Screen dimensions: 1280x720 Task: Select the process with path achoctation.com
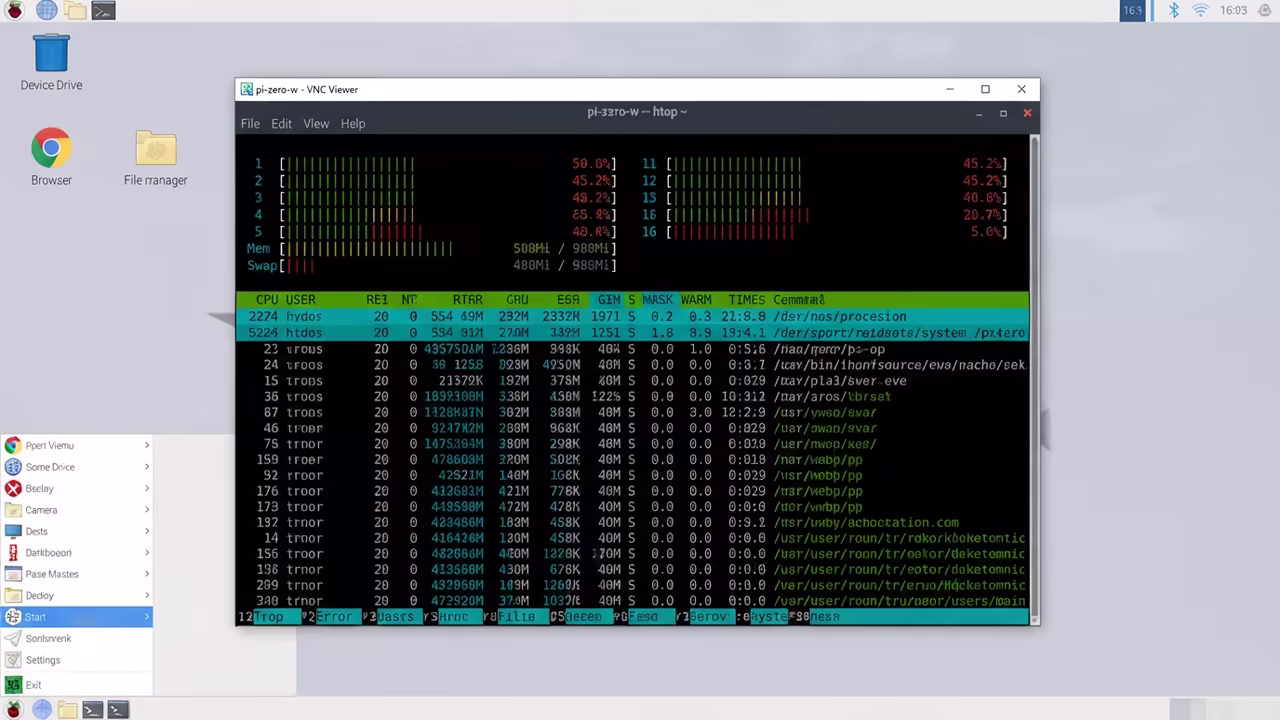click(x=632, y=522)
